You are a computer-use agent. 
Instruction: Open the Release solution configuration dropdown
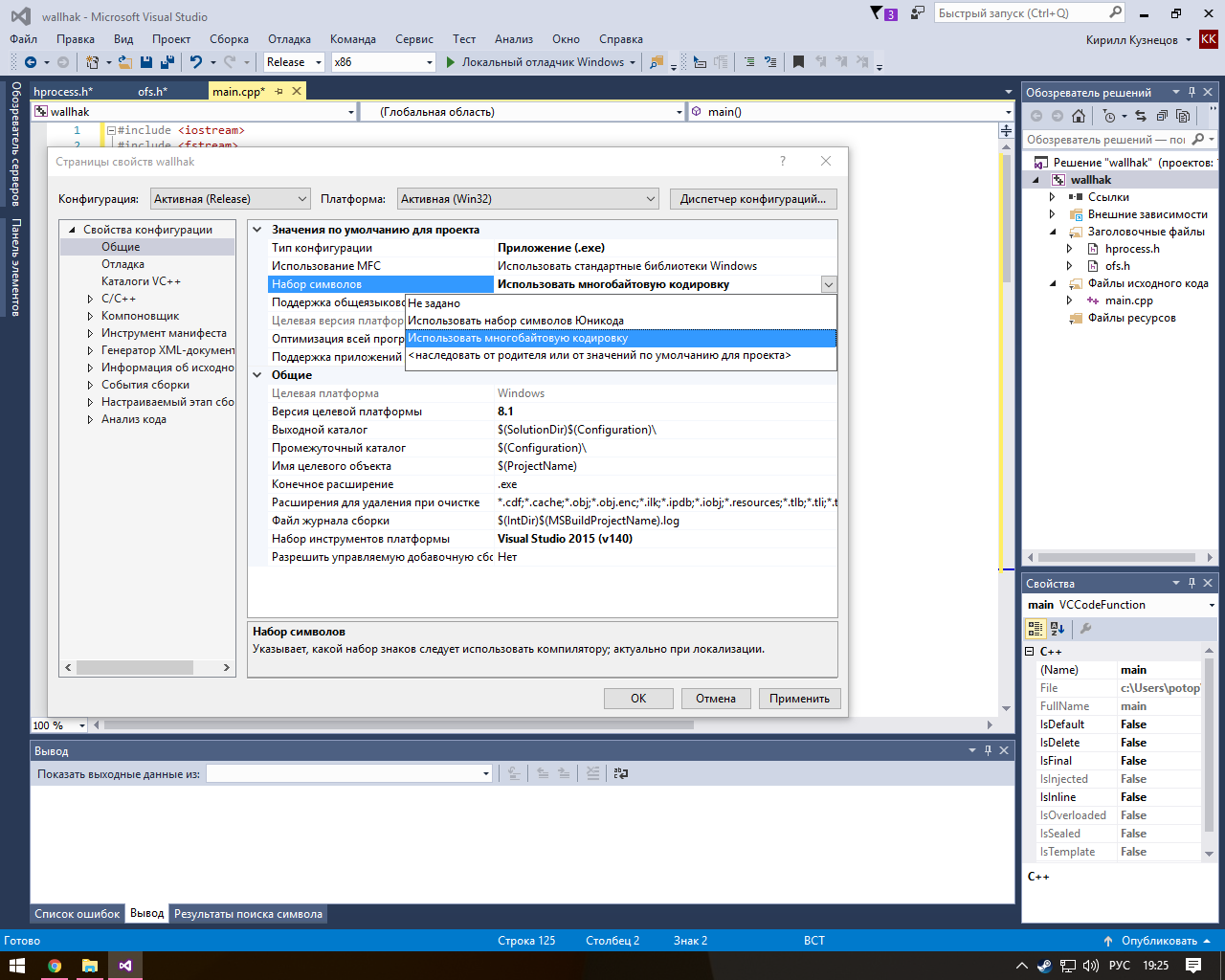pyautogui.click(x=295, y=62)
